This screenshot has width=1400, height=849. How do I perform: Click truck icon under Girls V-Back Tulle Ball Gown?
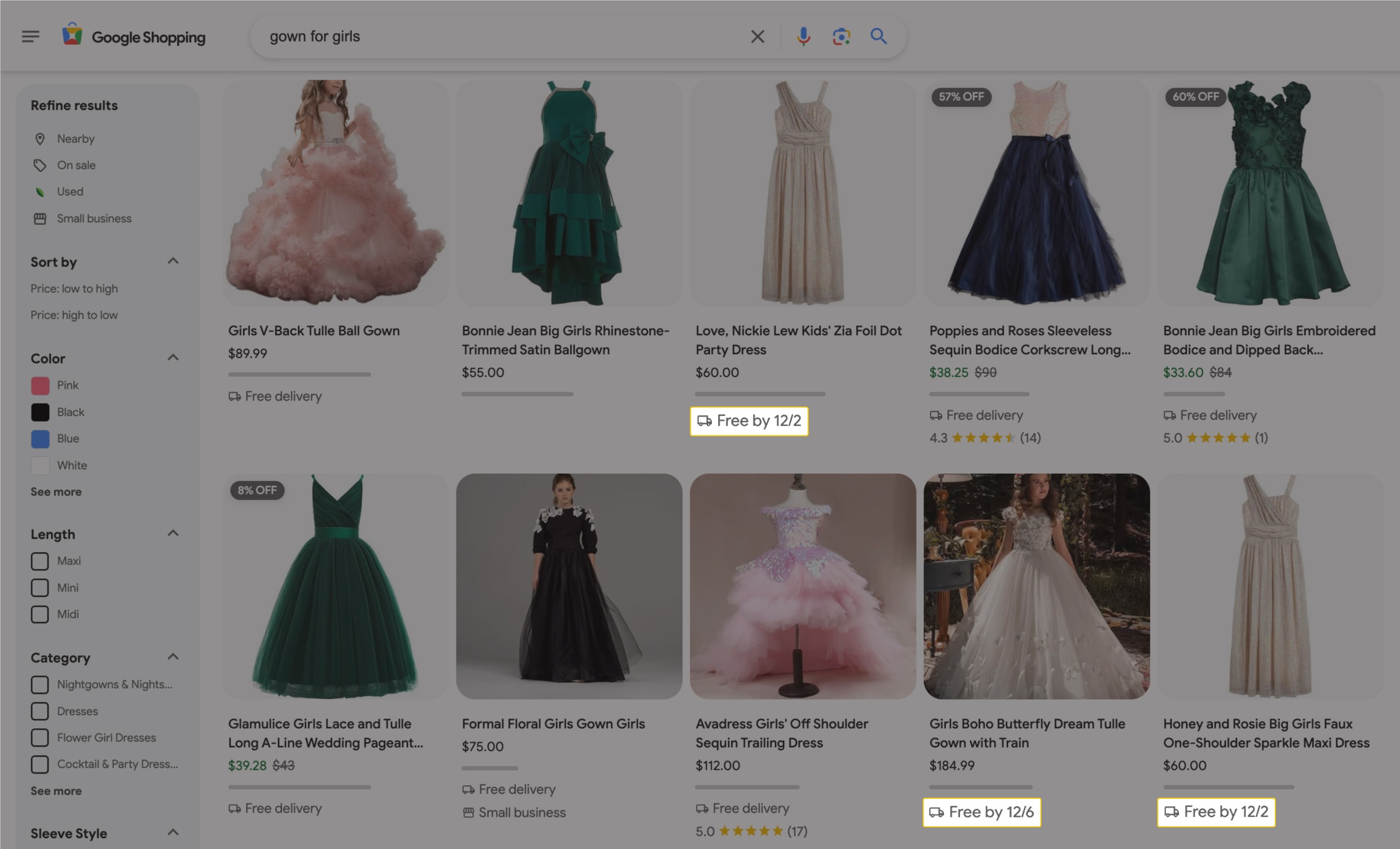[x=235, y=396]
